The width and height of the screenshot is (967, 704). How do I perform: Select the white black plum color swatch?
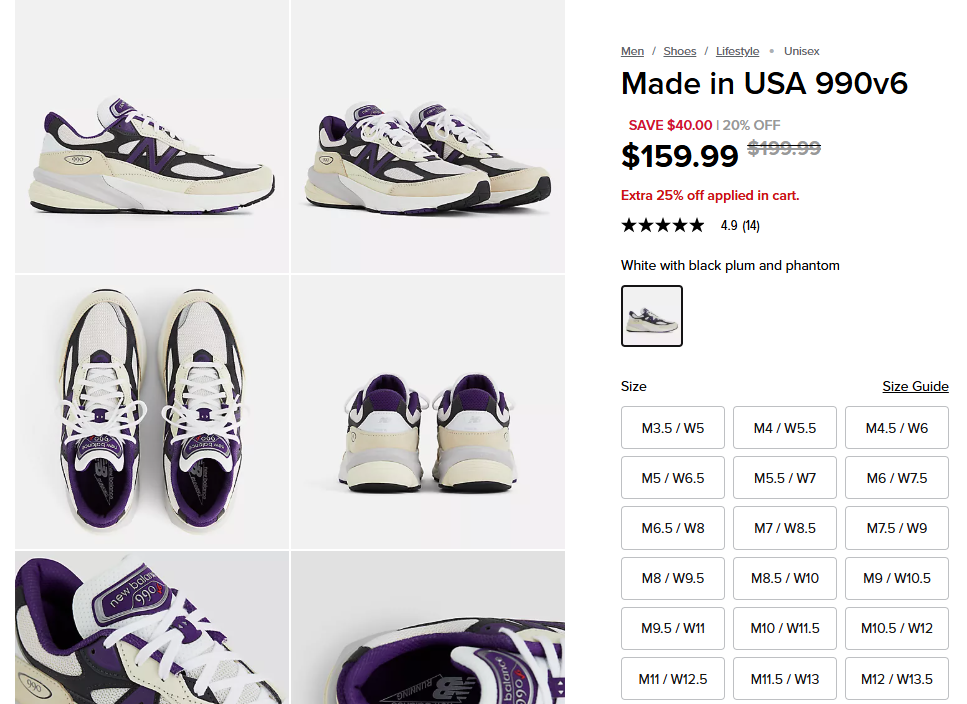click(x=652, y=316)
